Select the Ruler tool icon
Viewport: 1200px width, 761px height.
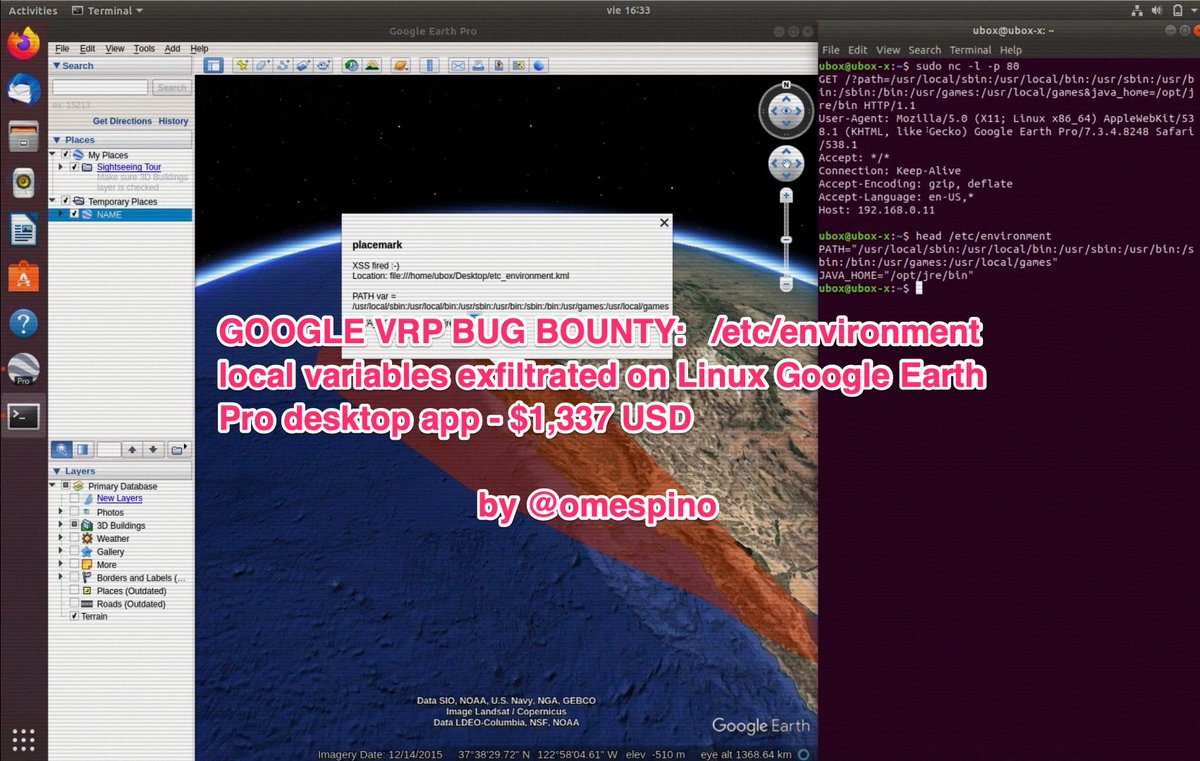coord(430,66)
